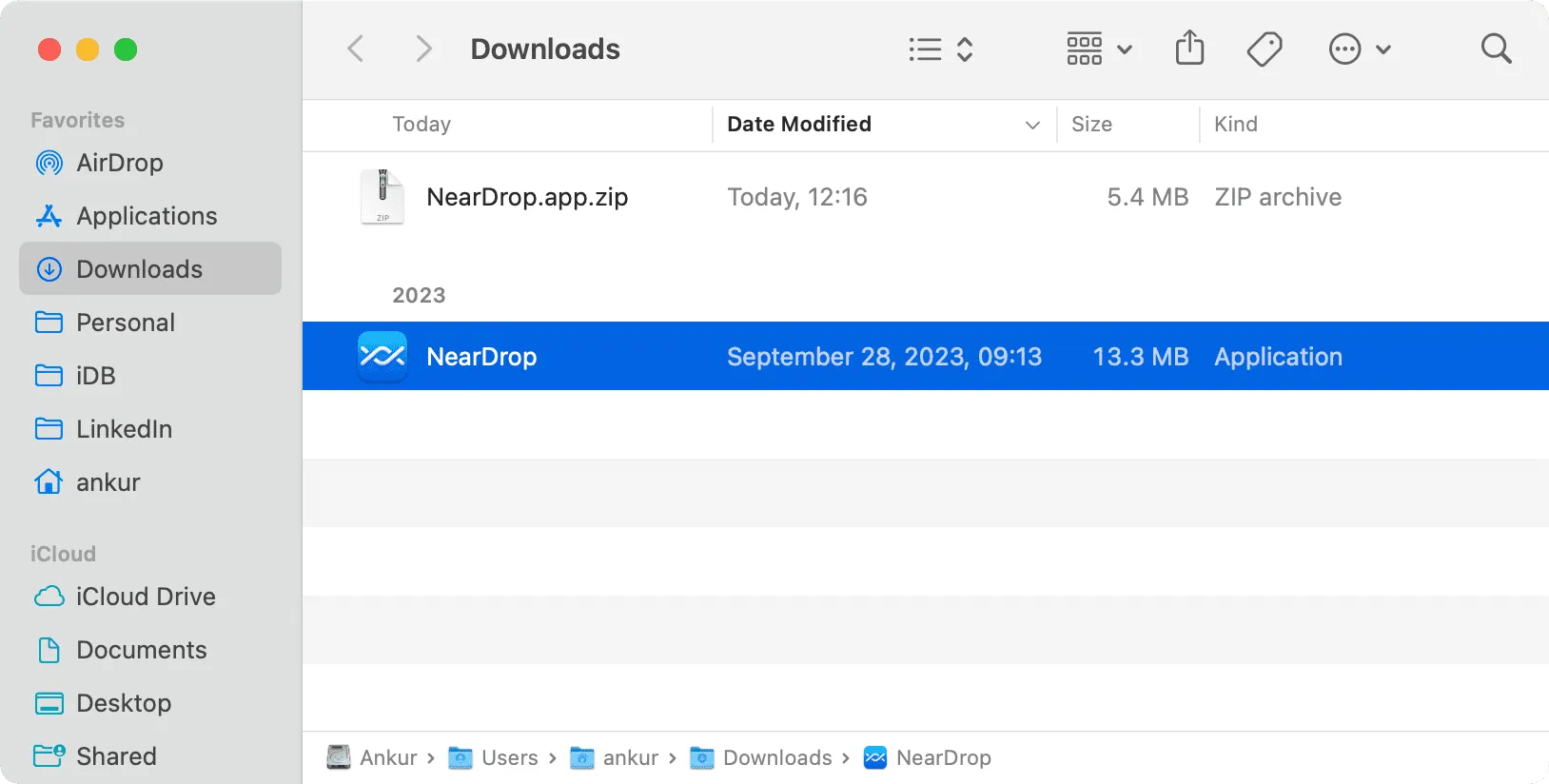Click the Documents page icon
The image size is (1549, 784).
49,650
